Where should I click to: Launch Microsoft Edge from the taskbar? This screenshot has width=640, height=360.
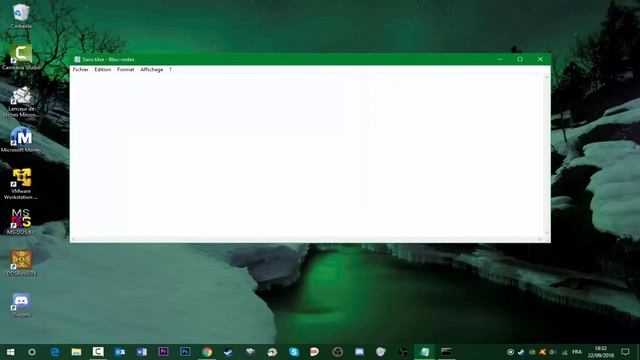[x=55, y=352]
